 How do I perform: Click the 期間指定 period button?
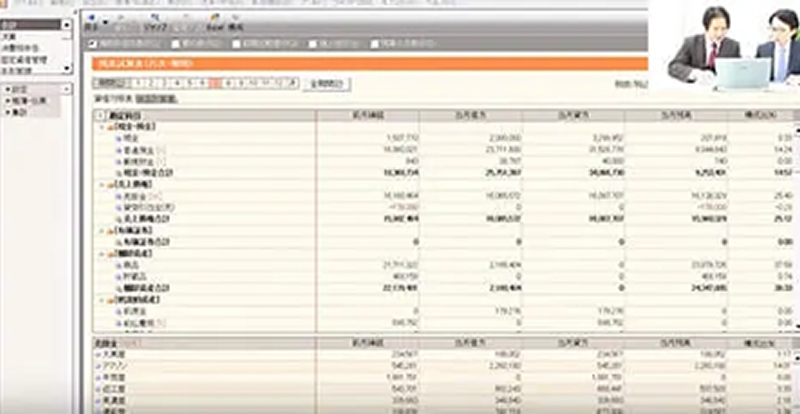[x=109, y=83]
